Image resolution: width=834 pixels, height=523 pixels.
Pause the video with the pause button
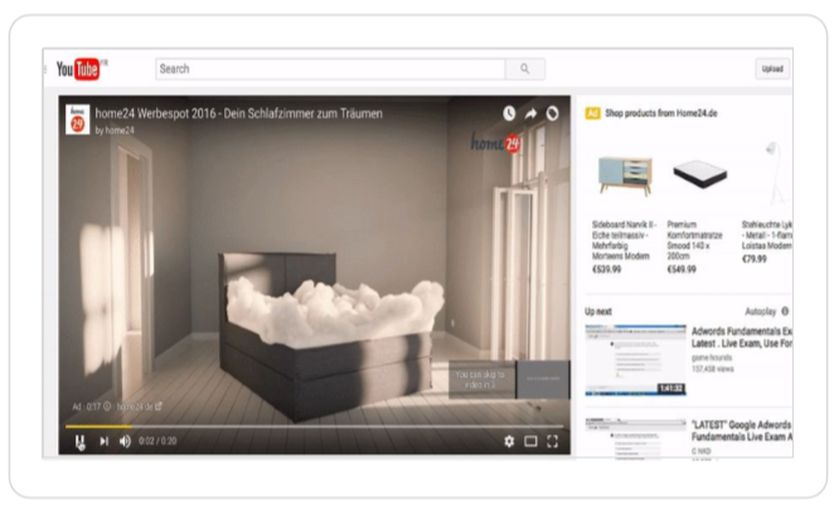pyautogui.click(x=80, y=441)
